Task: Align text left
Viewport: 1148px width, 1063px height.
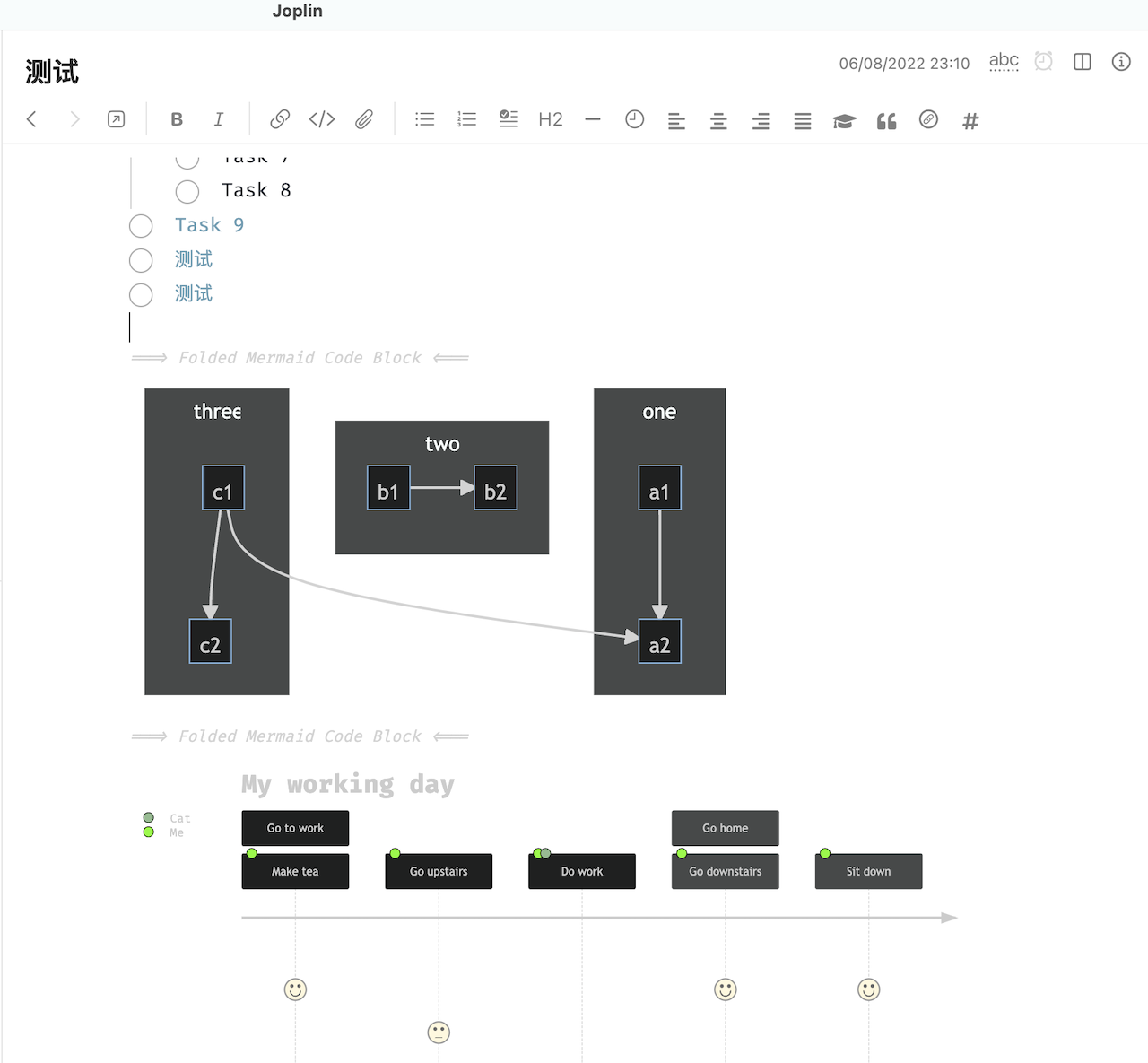Action: click(x=676, y=121)
